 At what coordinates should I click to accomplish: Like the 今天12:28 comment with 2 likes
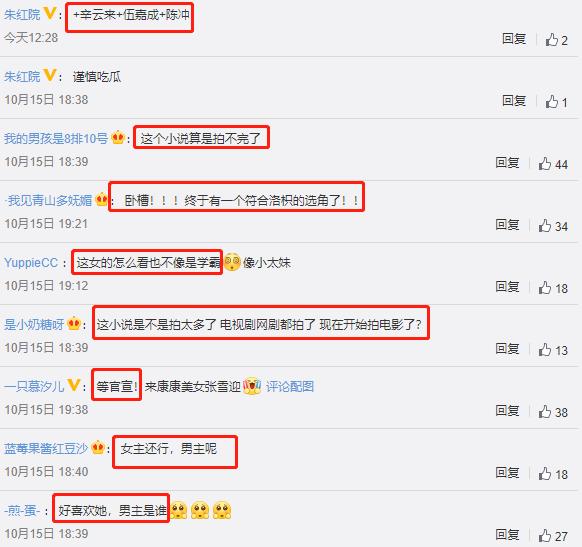pyautogui.click(x=552, y=39)
